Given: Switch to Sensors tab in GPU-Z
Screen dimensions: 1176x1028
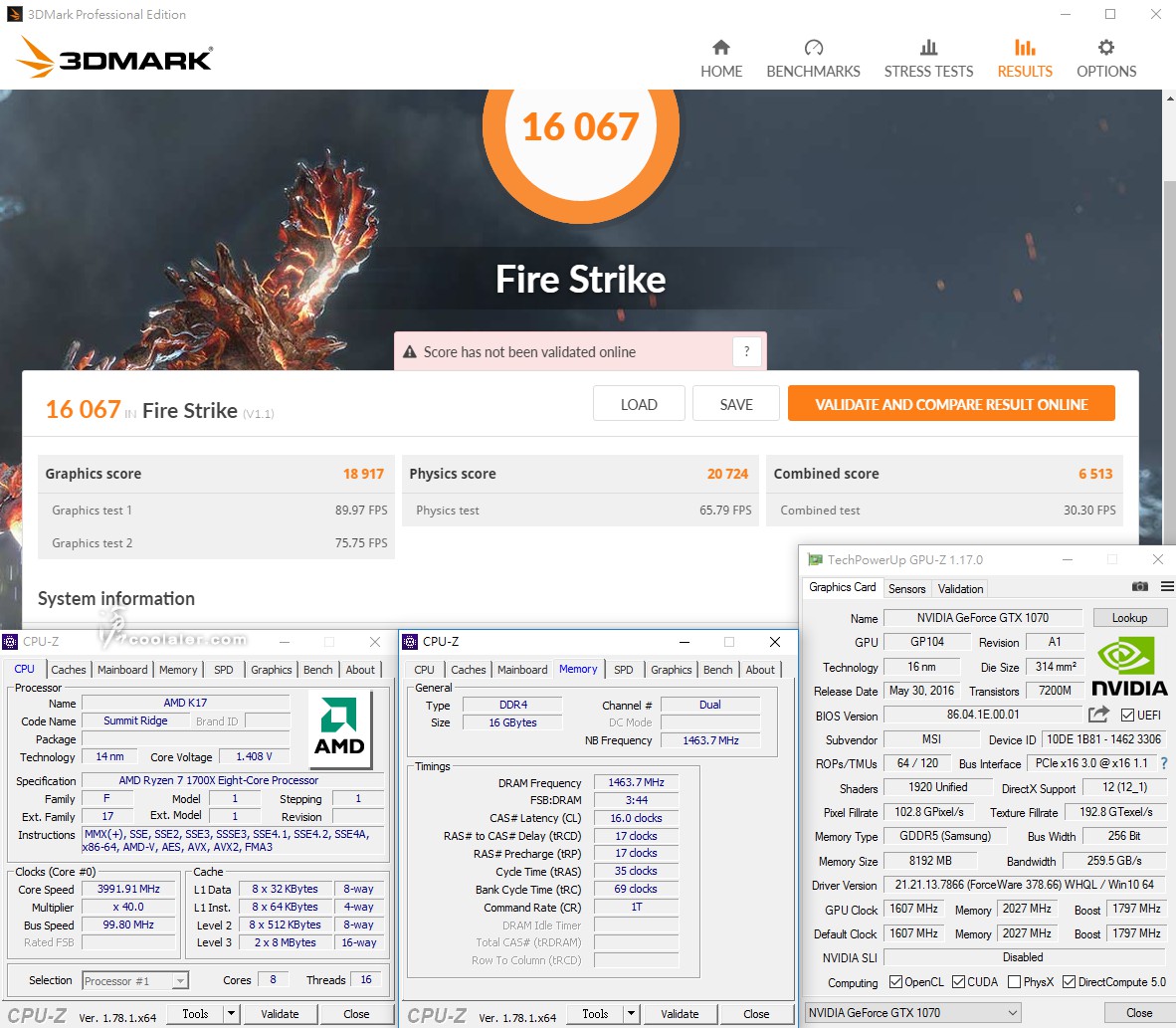Looking at the screenshot, I should coord(906,589).
